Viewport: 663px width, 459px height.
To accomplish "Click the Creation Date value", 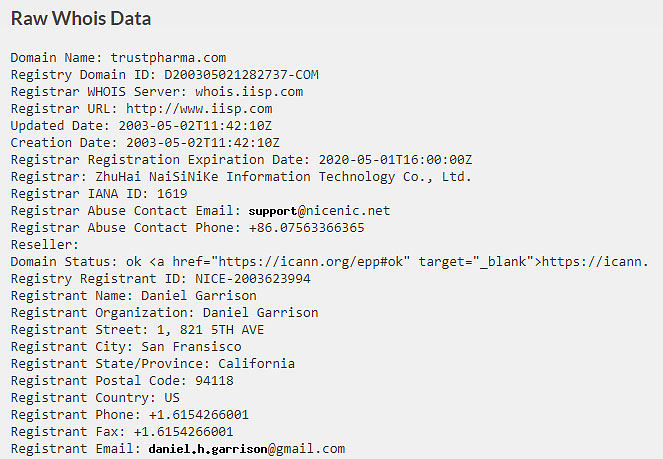I will (x=203, y=142).
